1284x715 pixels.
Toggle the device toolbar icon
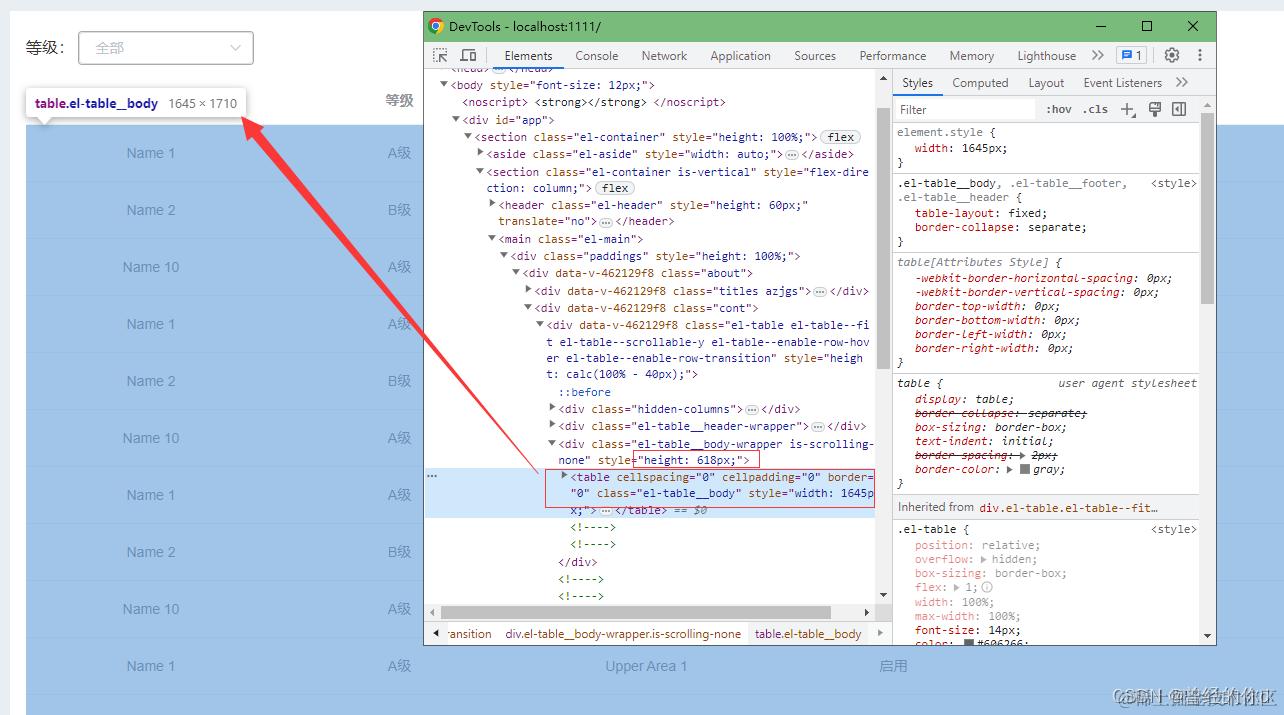point(468,56)
